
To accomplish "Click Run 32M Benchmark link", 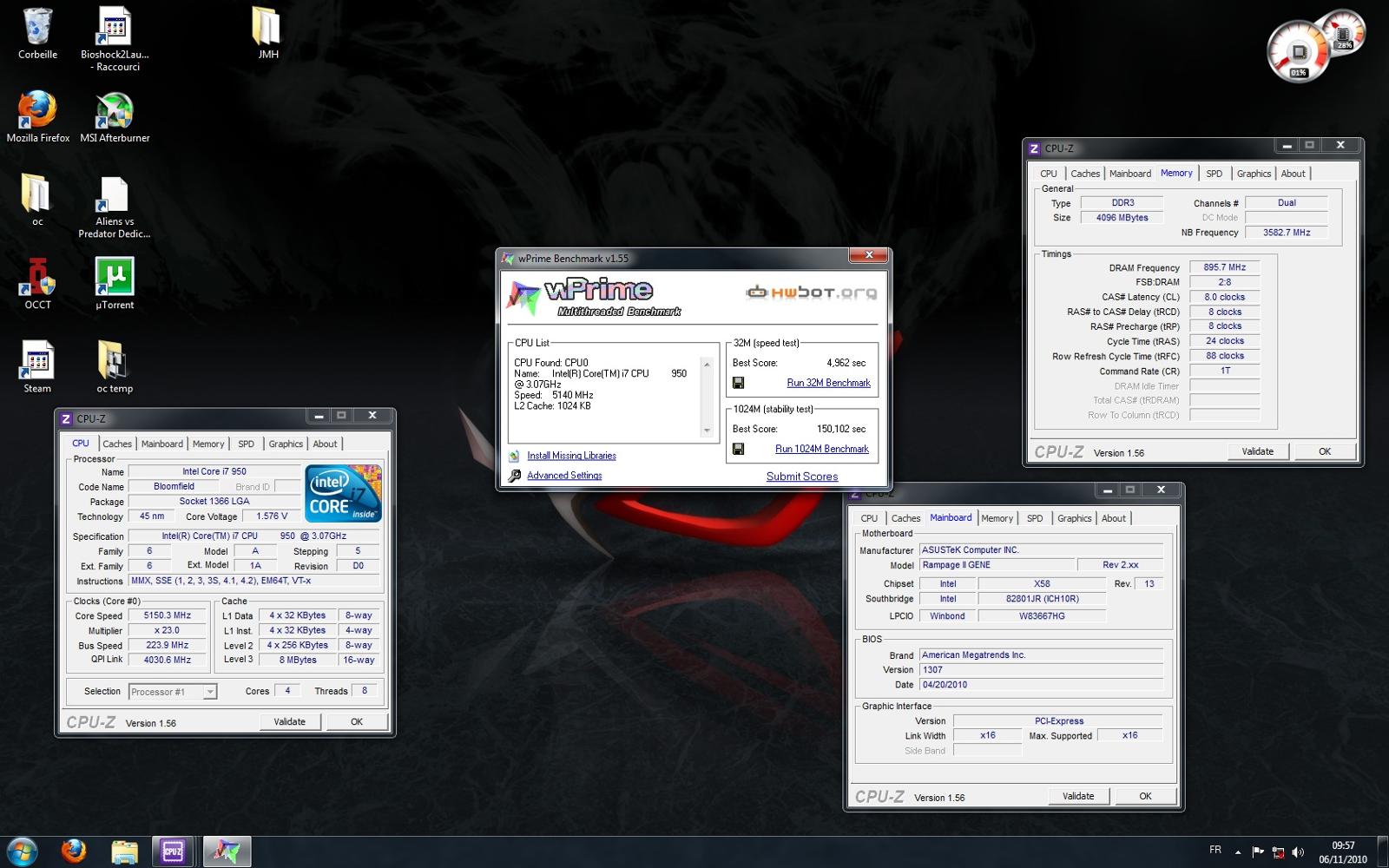I will click(828, 383).
